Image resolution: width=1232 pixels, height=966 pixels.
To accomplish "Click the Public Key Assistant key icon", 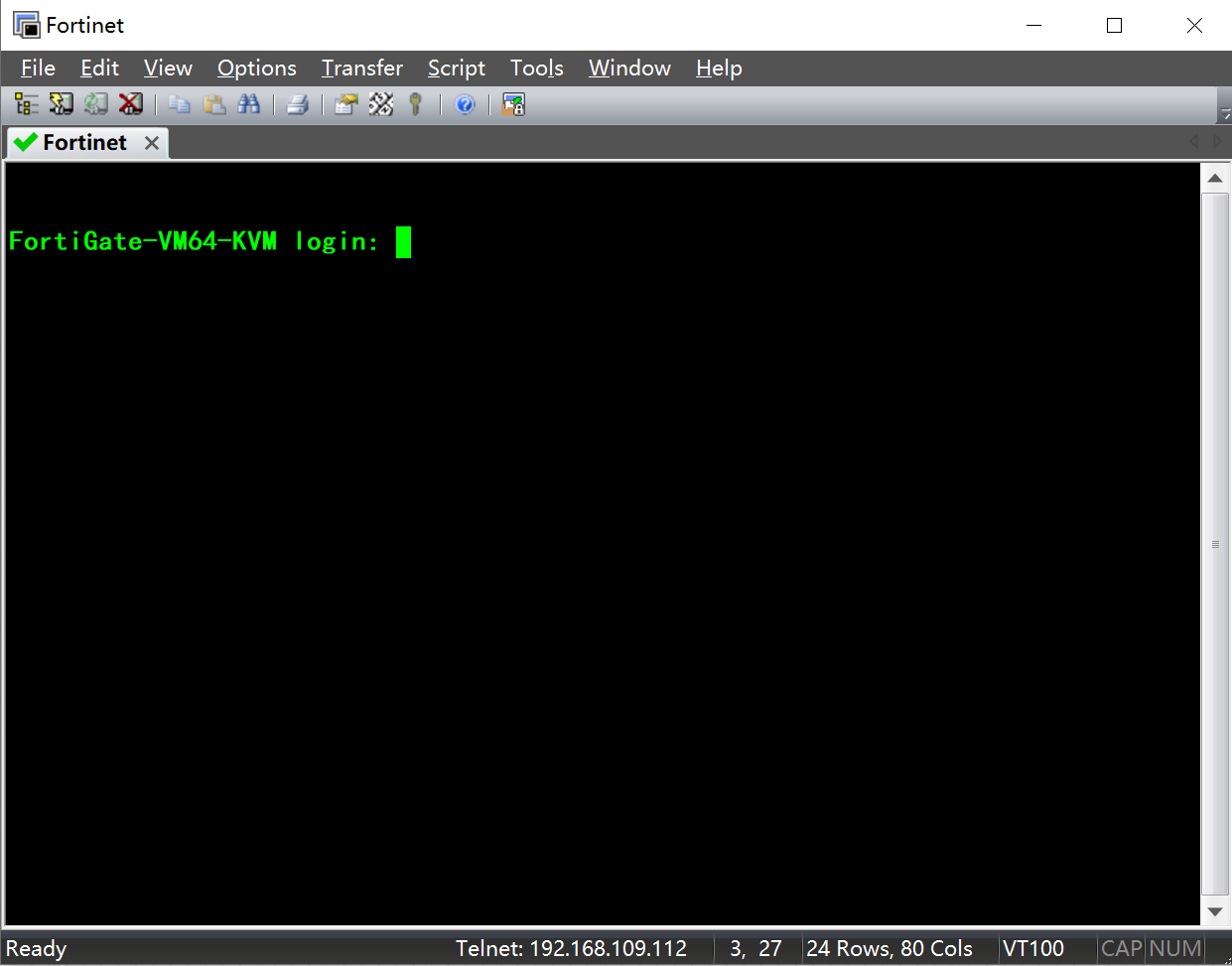I will point(416,104).
